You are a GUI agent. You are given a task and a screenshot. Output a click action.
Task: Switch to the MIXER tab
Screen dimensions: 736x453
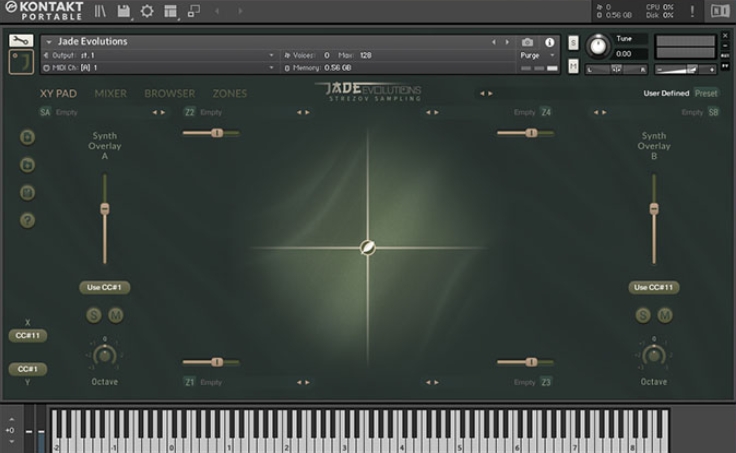click(111, 93)
